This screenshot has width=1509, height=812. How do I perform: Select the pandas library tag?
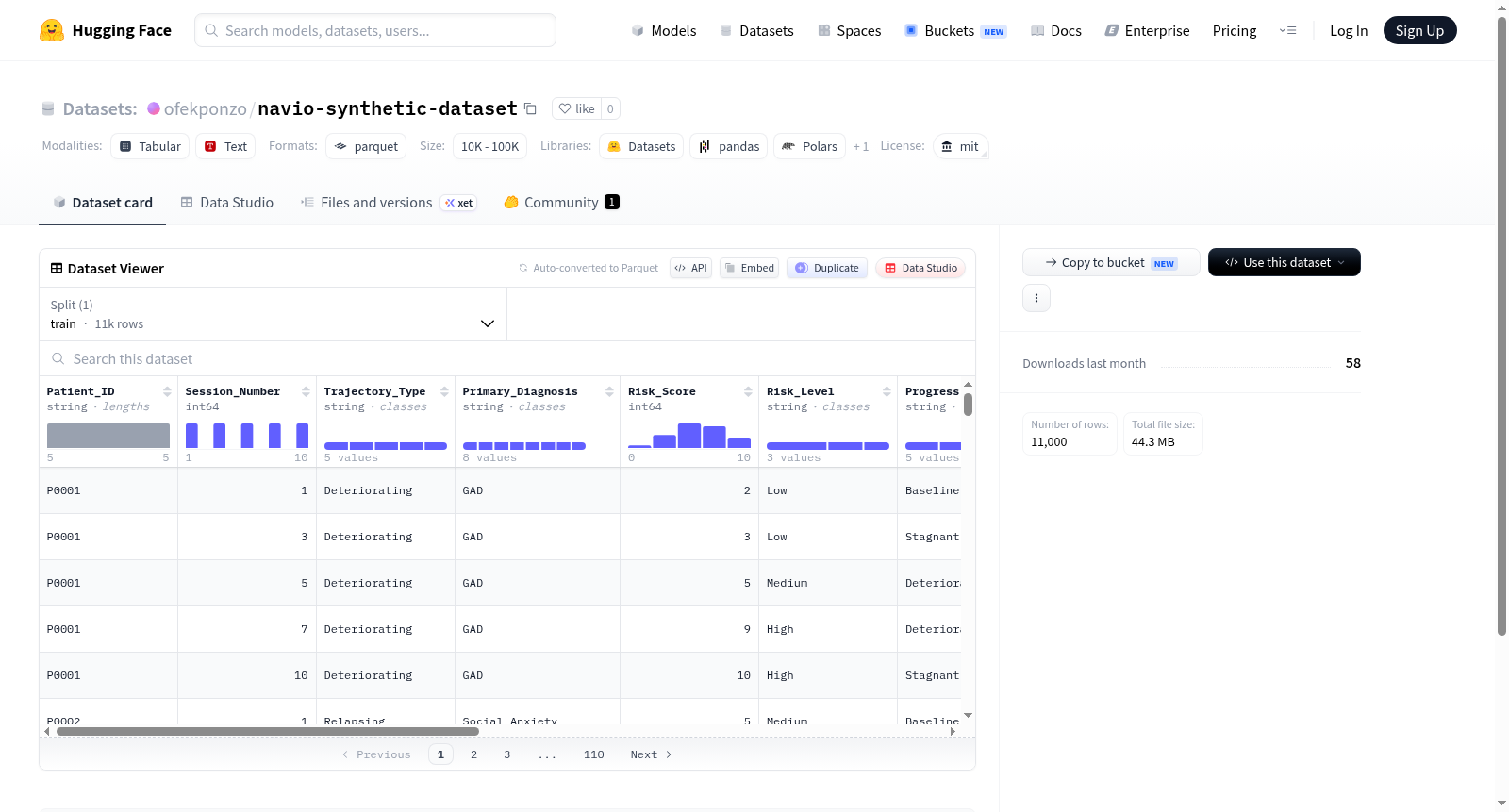(x=729, y=146)
